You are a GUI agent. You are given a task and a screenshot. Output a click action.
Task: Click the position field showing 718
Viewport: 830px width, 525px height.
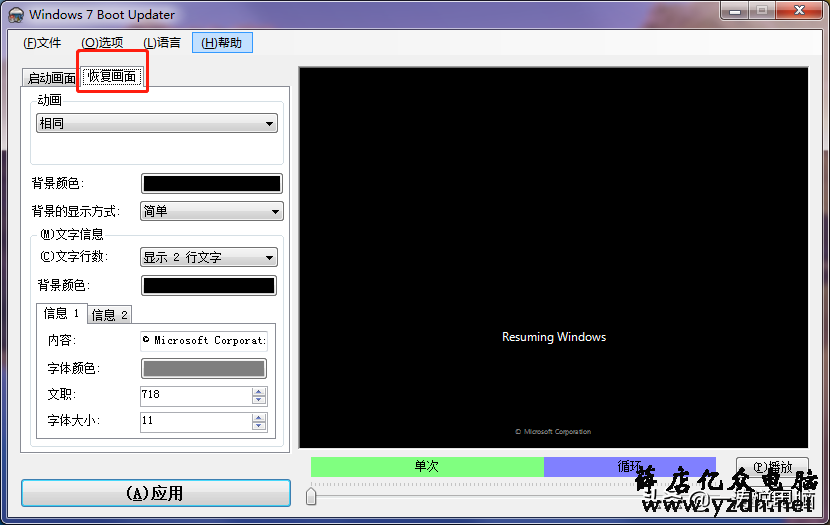point(196,396)
